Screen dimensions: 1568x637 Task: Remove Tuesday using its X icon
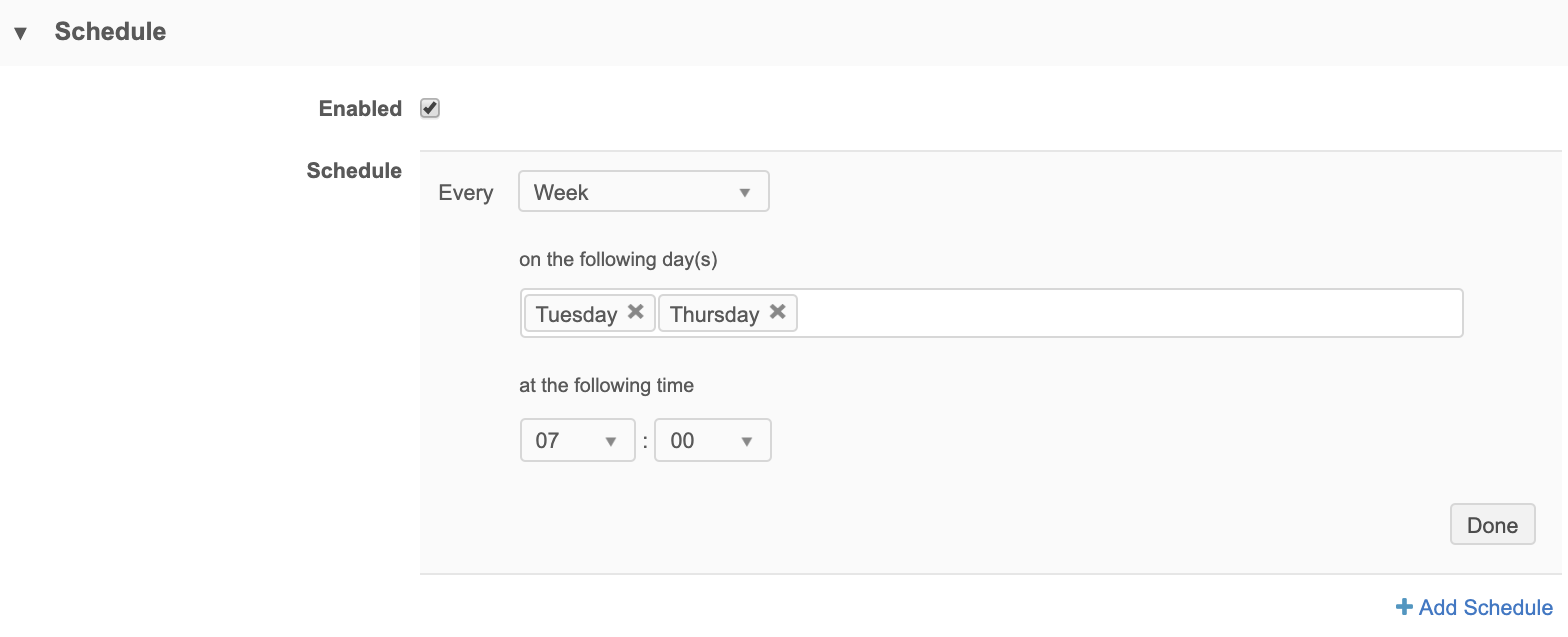coord(635,312)
